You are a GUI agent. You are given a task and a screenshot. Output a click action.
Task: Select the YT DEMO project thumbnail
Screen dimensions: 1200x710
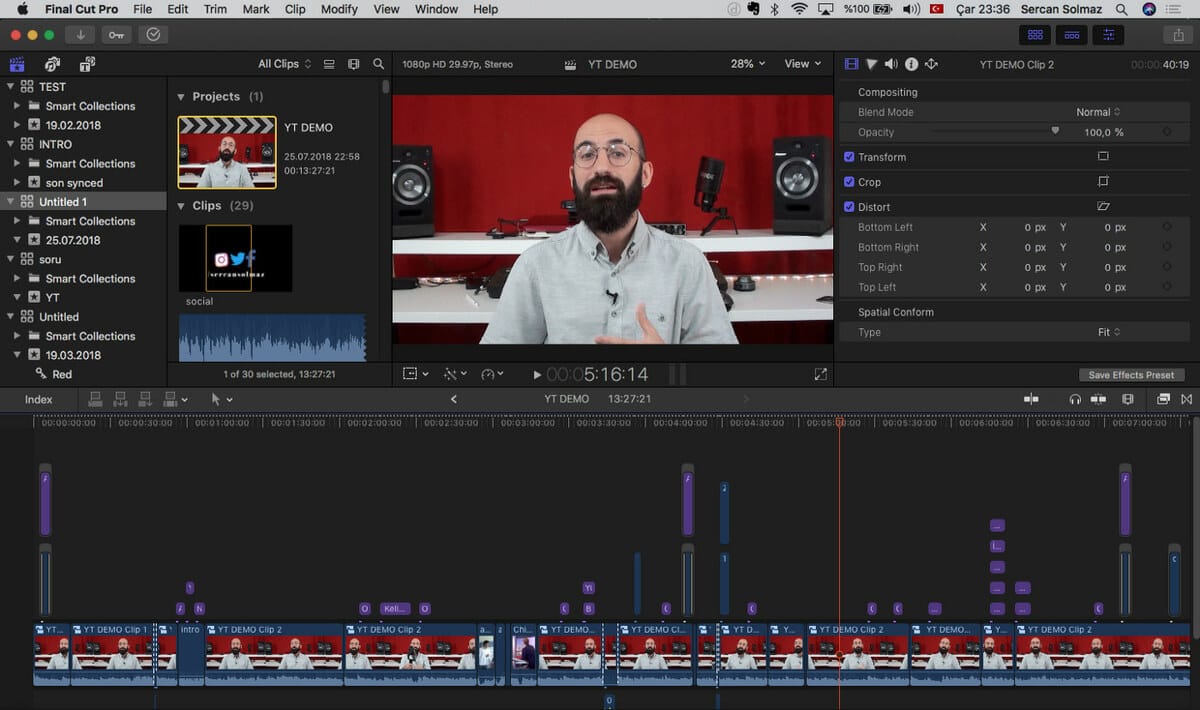227,152
